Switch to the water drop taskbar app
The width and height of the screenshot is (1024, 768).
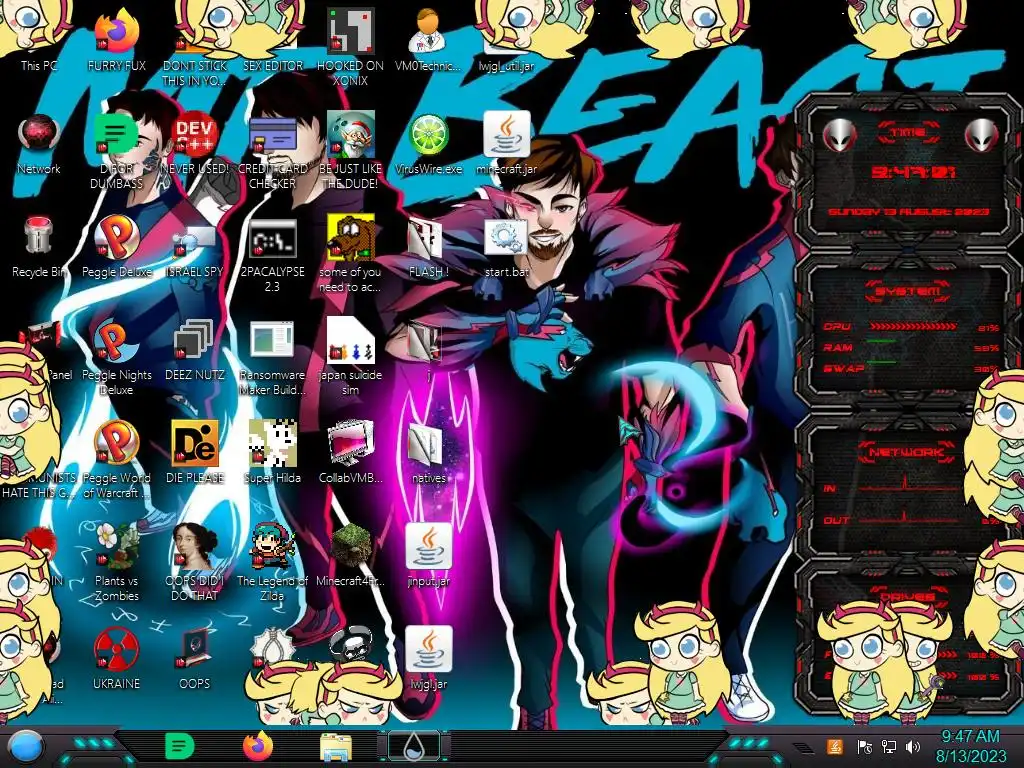pyautogui.click(x=413, y=746)
